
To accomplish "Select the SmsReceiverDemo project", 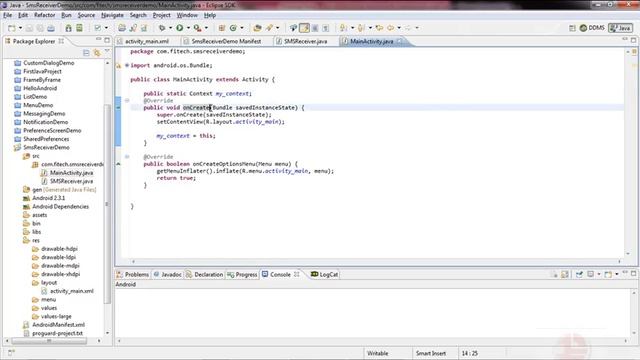I will click(46, 147).
